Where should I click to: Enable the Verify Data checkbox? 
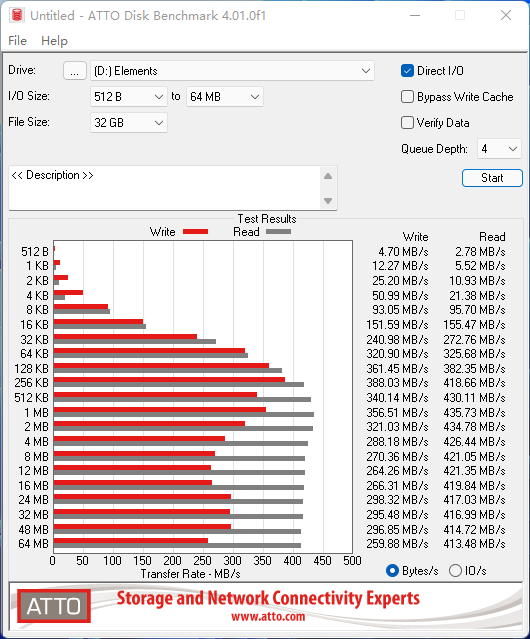[407, 123]
